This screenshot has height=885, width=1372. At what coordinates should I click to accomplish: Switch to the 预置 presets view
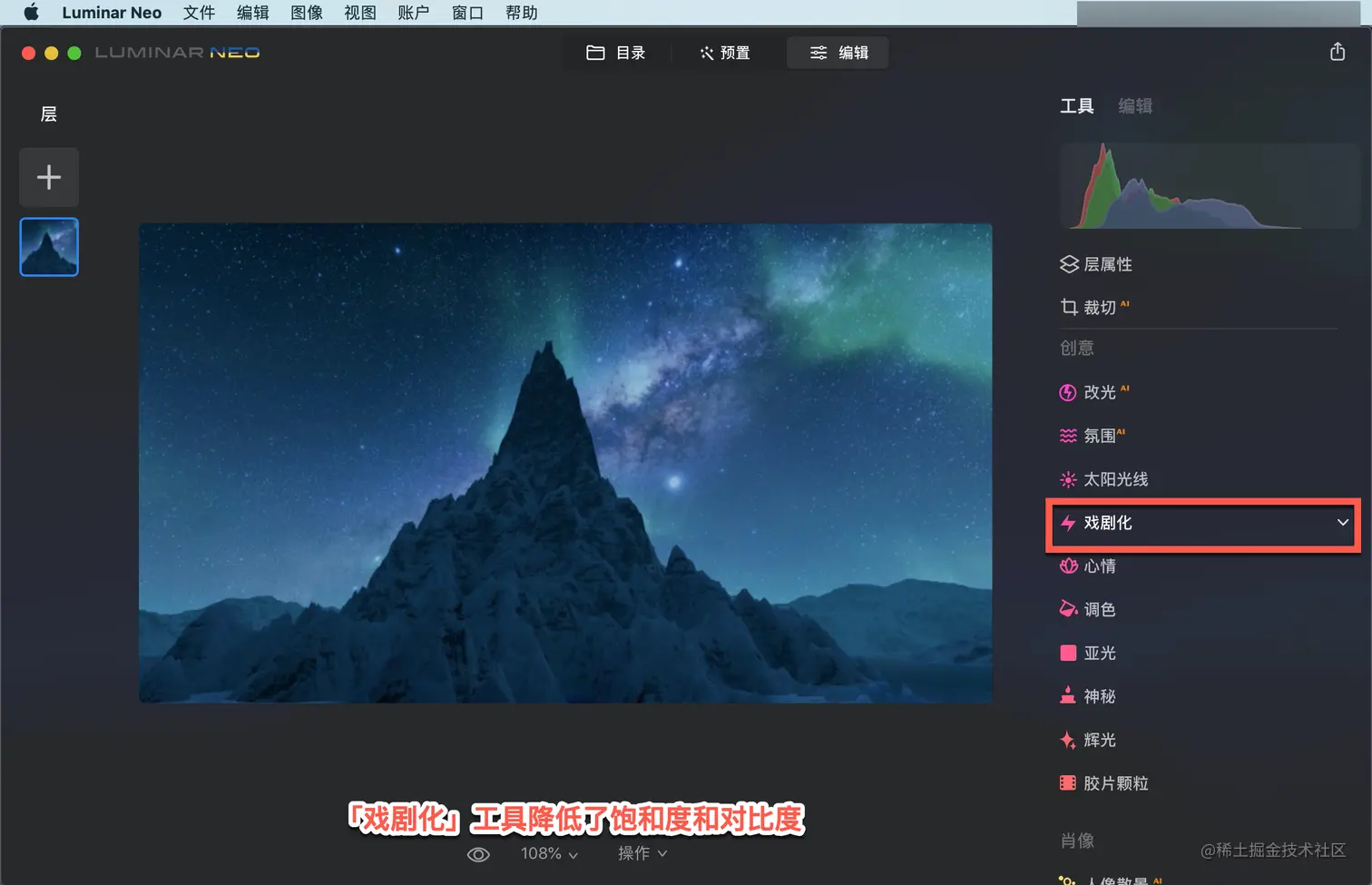tap(725, 53)
